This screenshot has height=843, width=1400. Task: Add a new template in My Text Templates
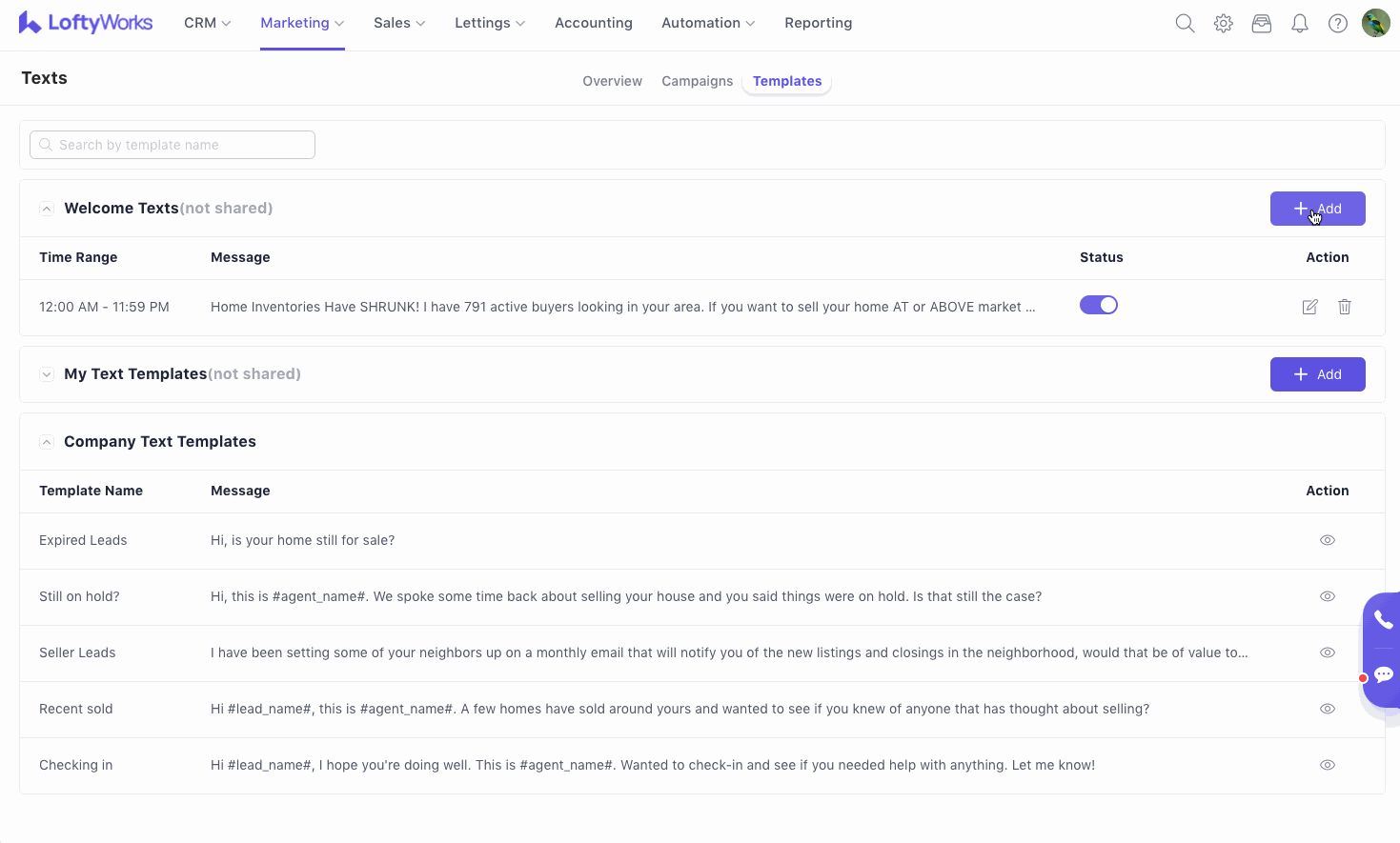[x=1317, y=374]
